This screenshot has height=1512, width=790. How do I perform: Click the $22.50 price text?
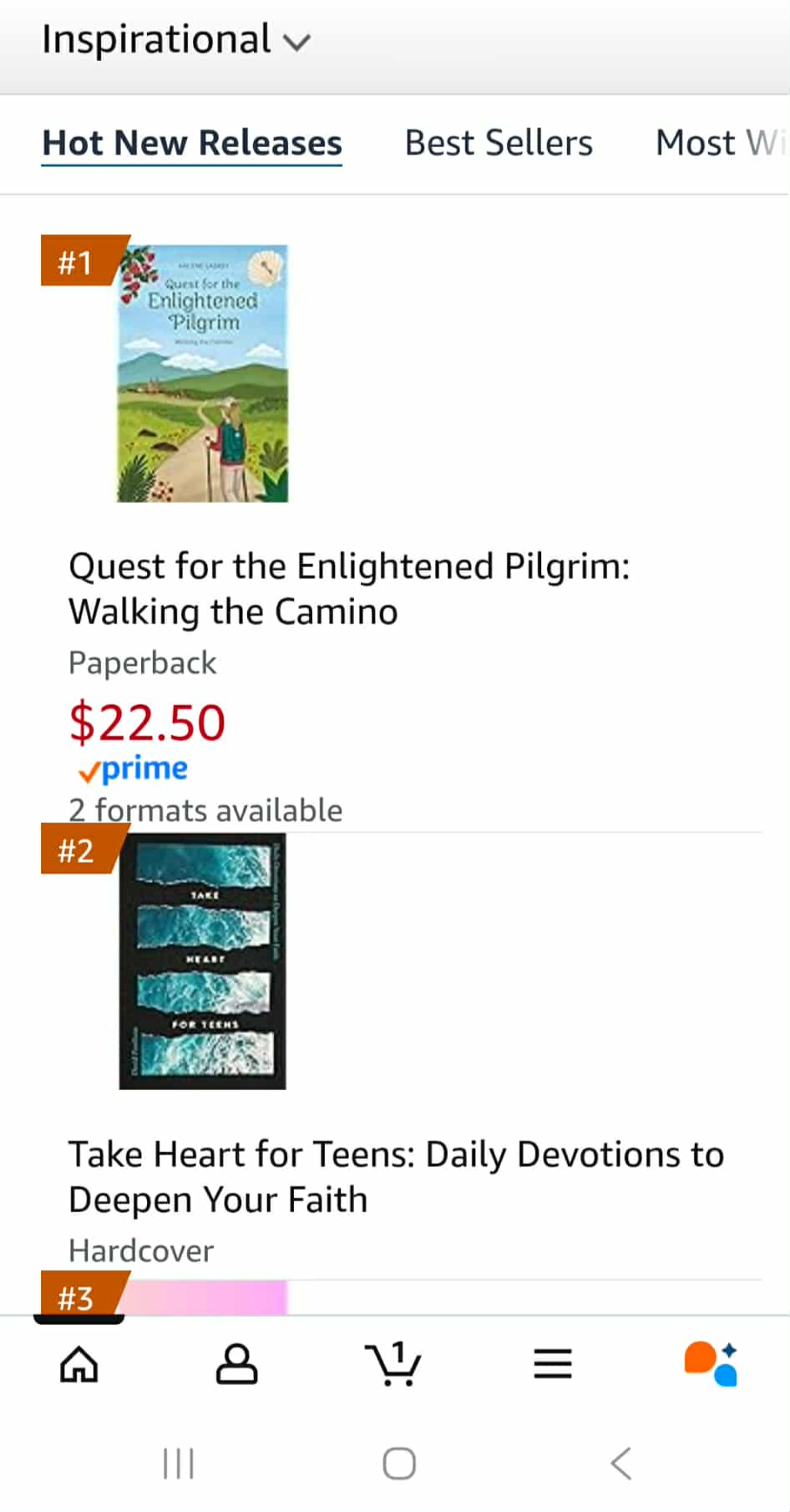pos(147,722)
